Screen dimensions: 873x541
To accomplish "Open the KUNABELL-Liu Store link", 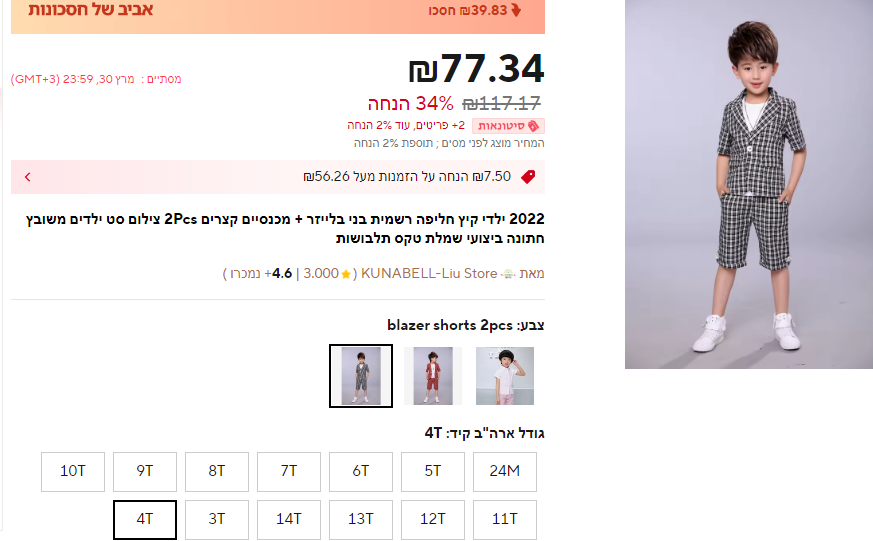I will [429, 273].
